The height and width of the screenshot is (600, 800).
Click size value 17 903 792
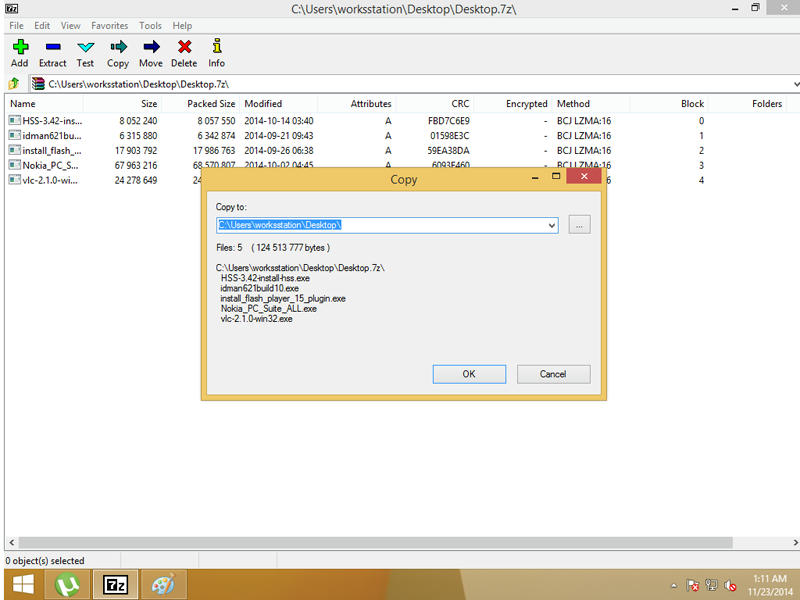(136, 151)
